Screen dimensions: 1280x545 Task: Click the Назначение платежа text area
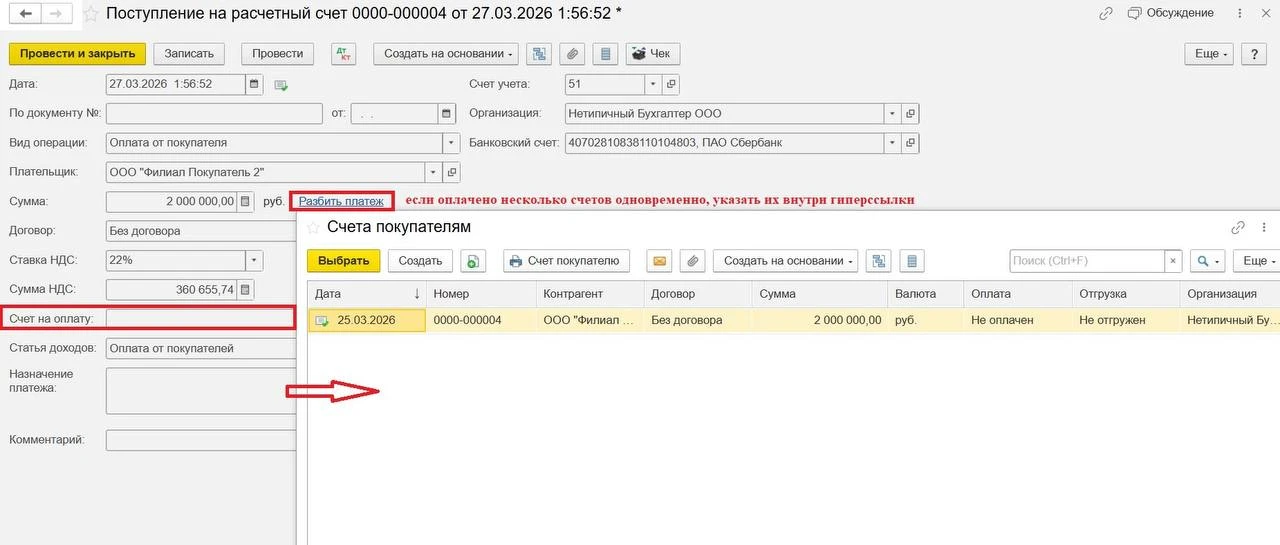click(201, 391)
